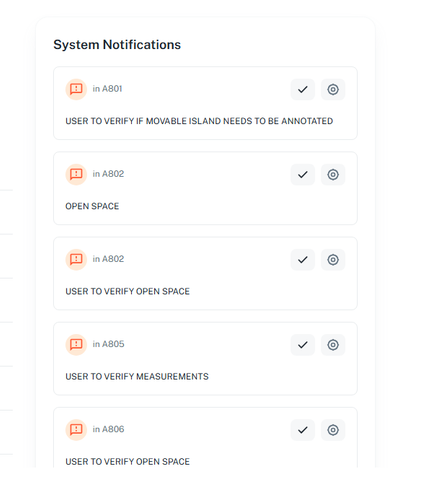Click 'in A802' above the plain OPEN SPACE message
The image size is (444, 500).
click(x=108, y=174)
